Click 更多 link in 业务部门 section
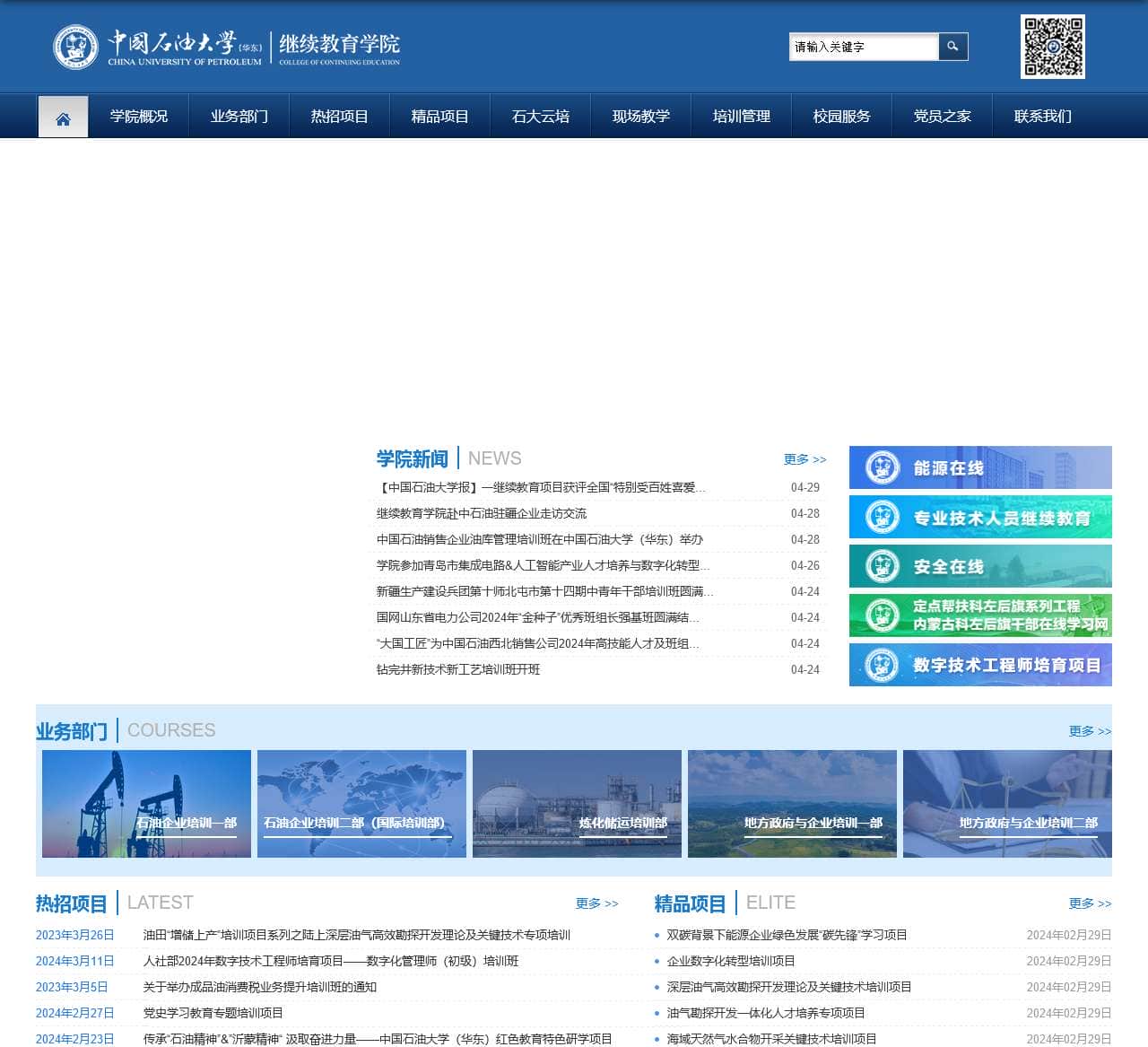 click(1090, 731)
